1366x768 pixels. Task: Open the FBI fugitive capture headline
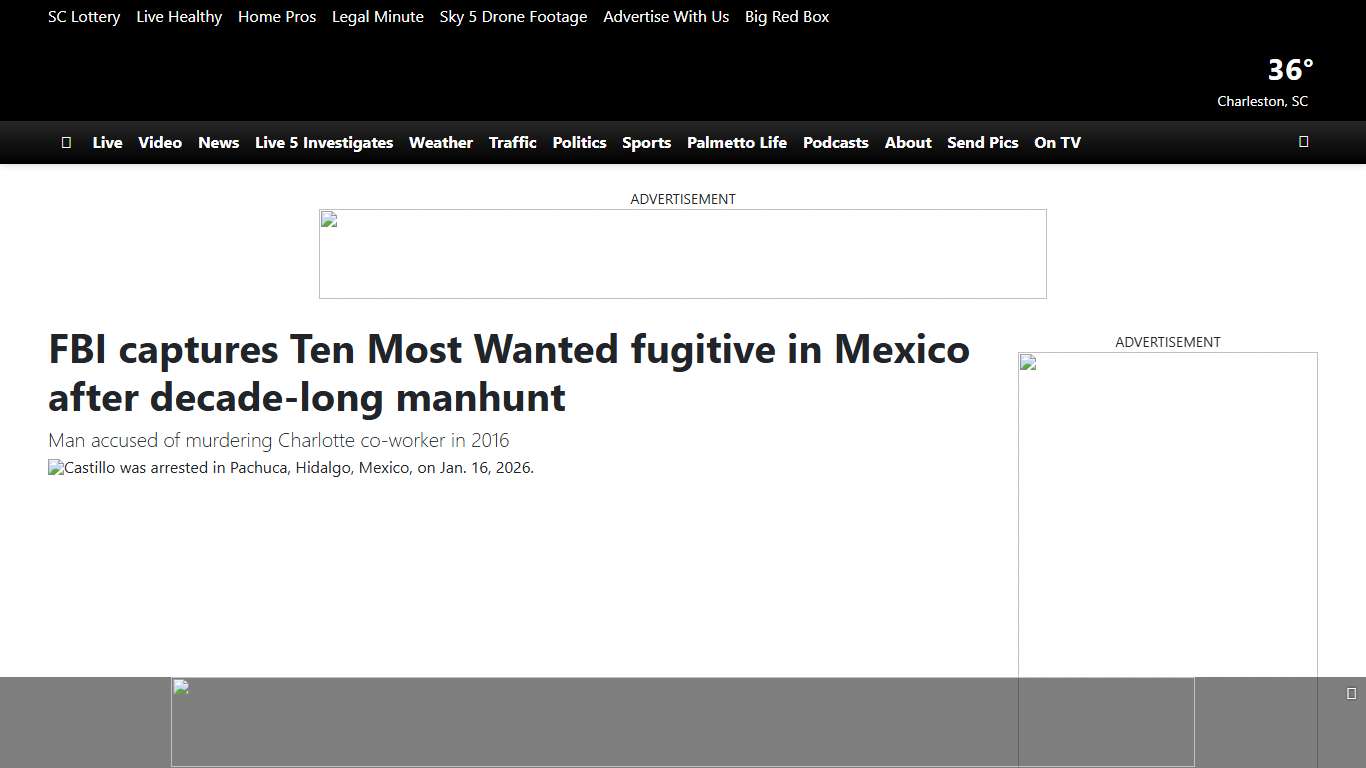[508, 373]
